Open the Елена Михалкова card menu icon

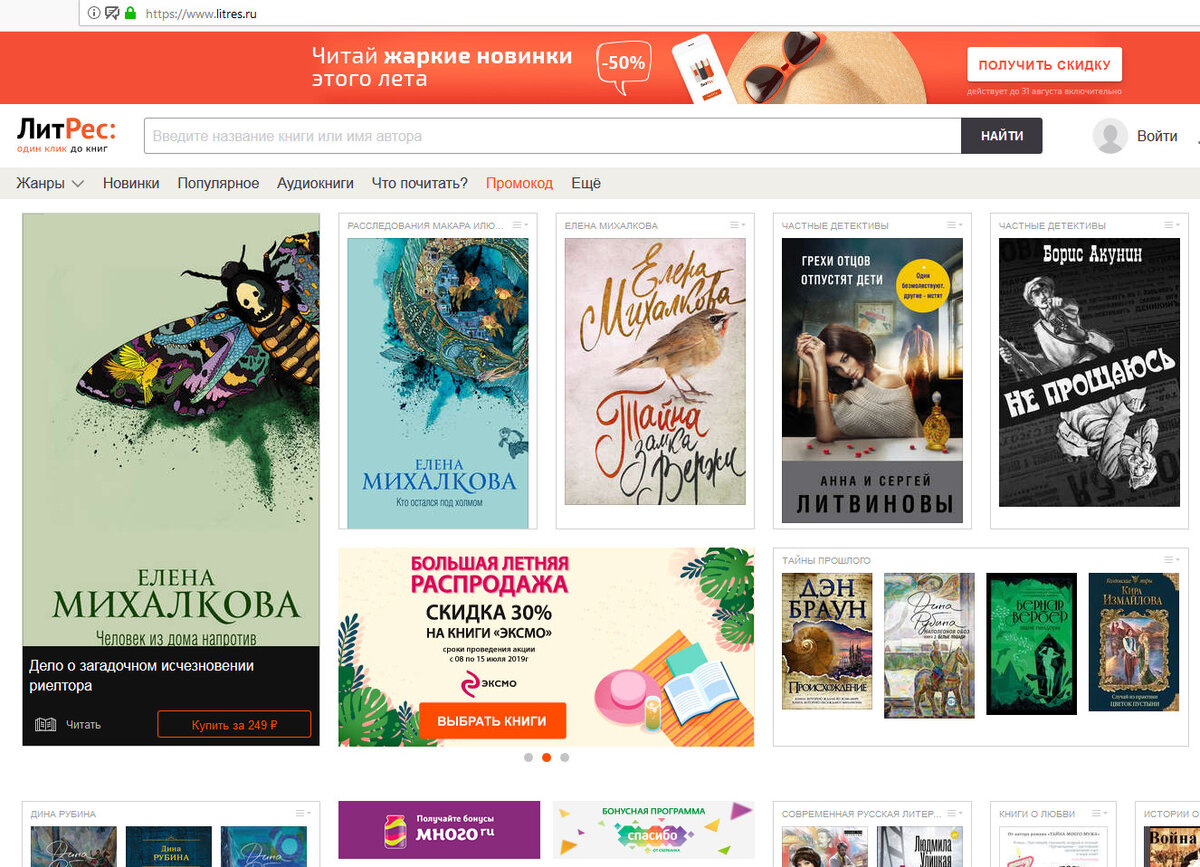click(737, 225)
